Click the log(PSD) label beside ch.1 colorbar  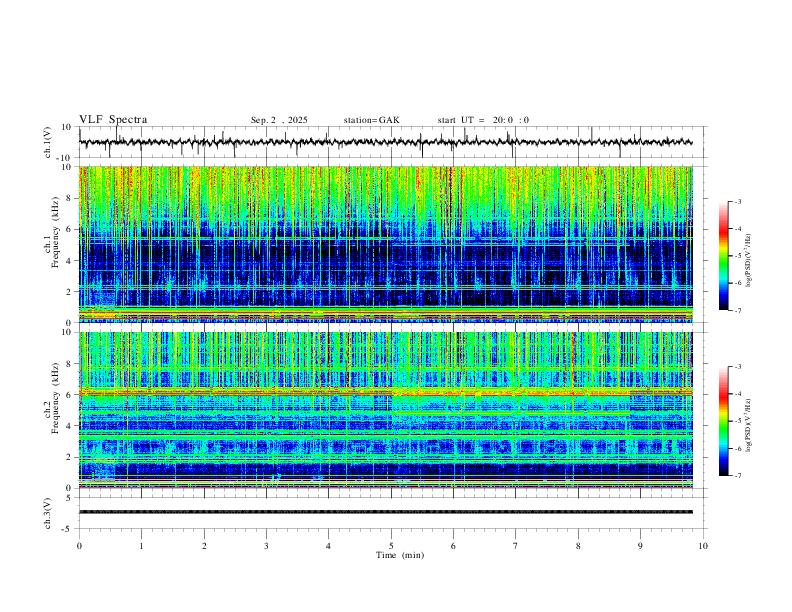[749, 261]
